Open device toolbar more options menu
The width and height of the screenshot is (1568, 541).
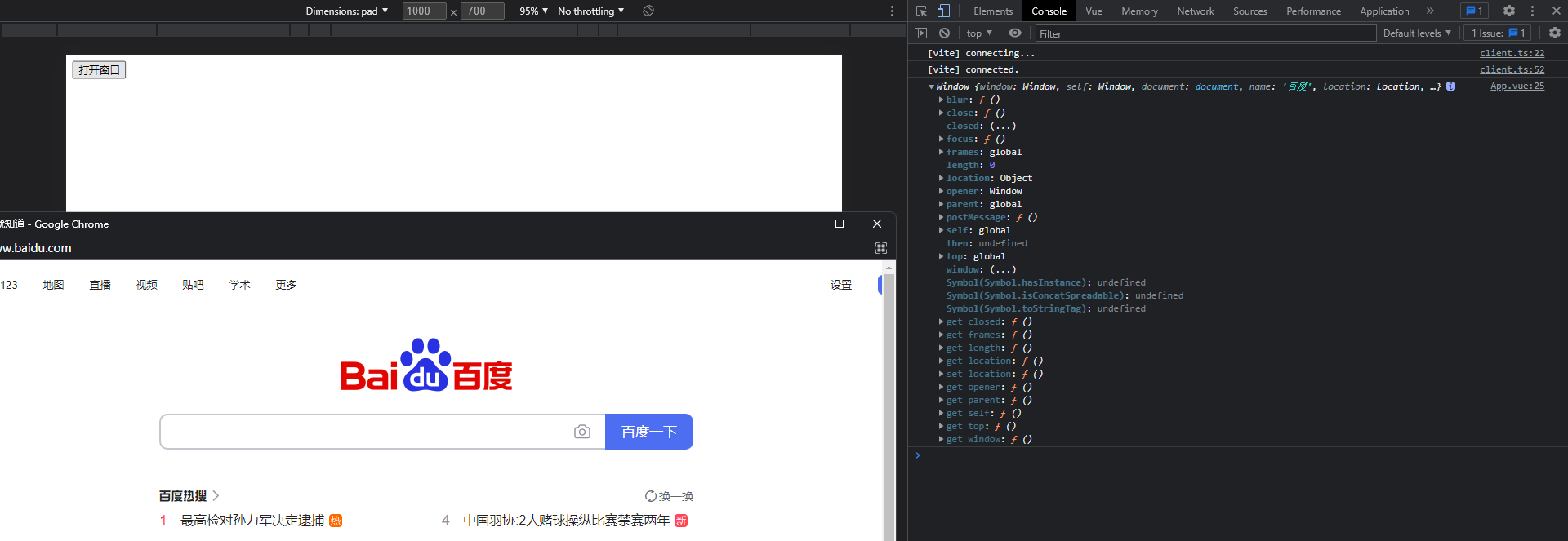coord(892,11)
